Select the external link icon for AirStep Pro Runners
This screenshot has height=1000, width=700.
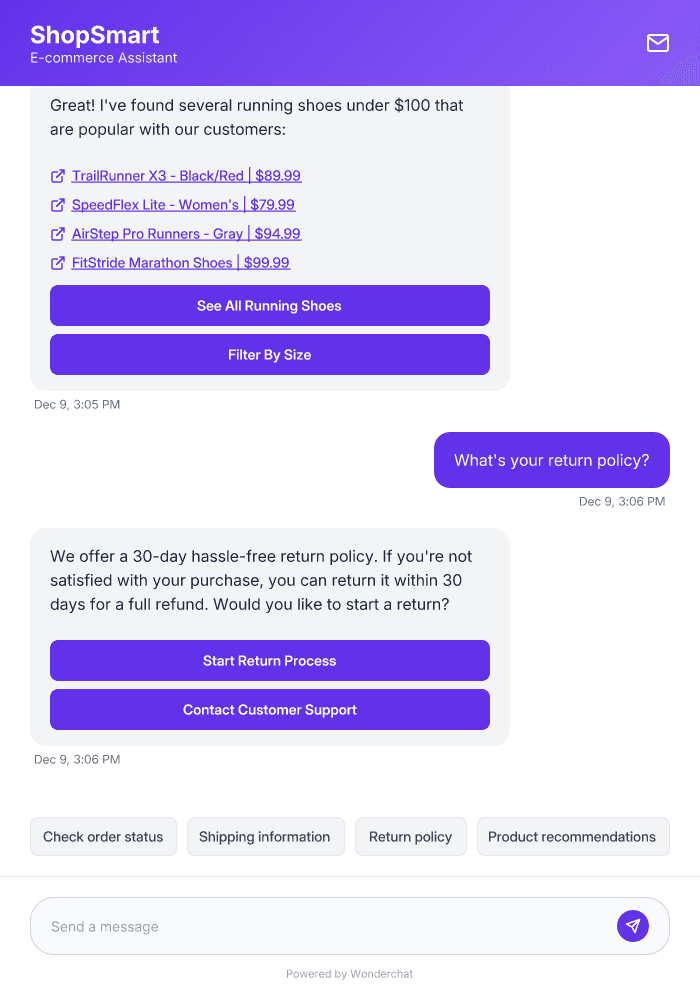pyautogui.click(x=57, y=233)
